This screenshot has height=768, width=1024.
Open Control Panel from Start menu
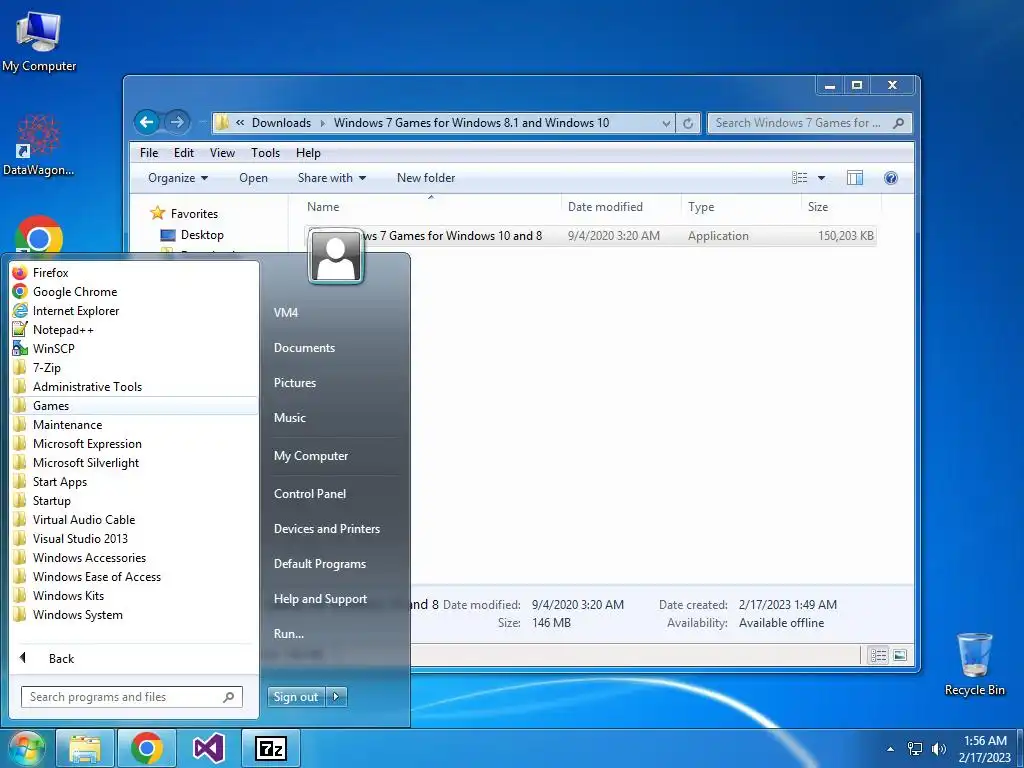pos(310,494)
